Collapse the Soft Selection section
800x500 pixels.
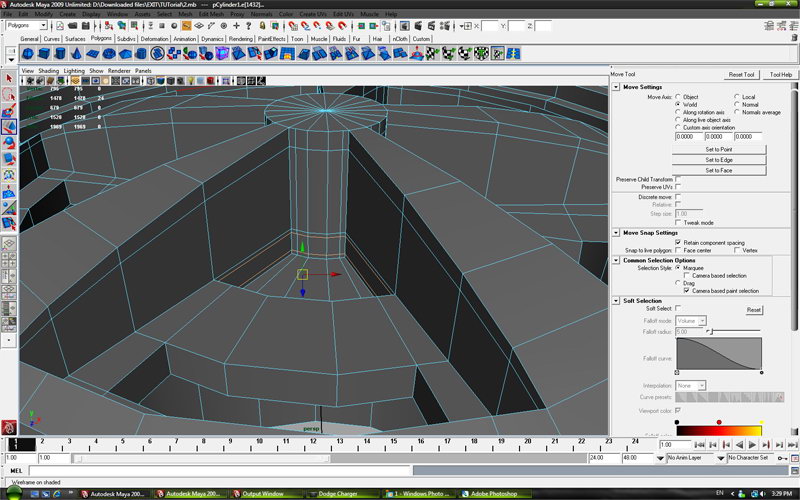[615, 301]
